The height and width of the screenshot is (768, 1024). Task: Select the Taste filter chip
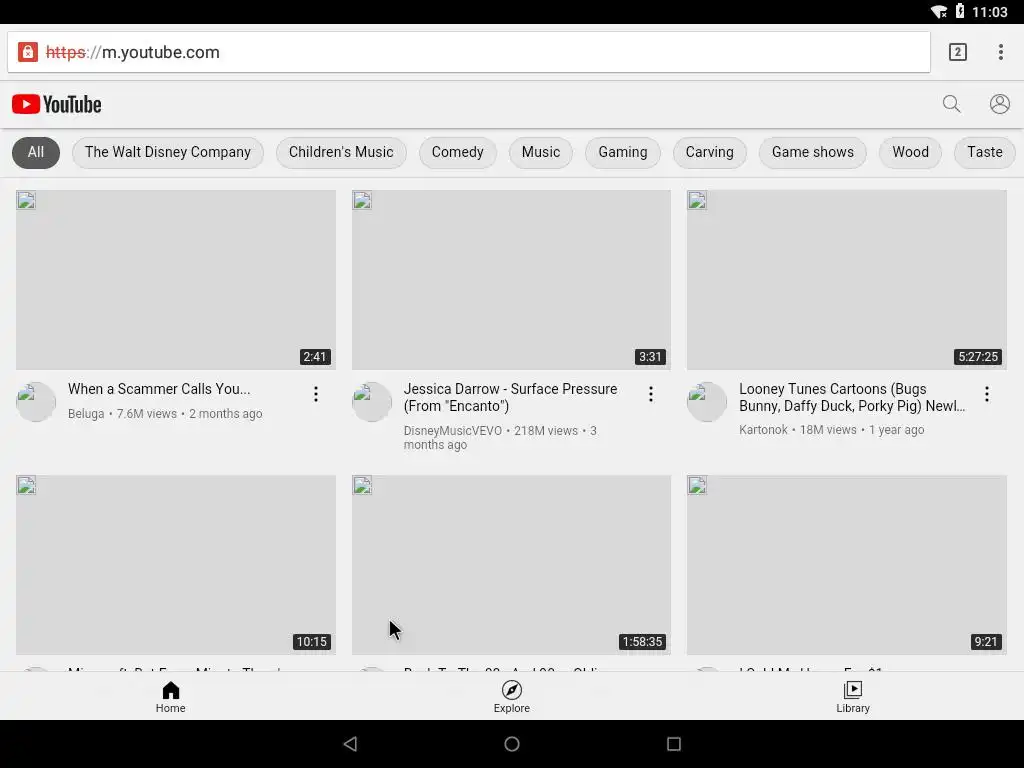(x=984, y=152)
